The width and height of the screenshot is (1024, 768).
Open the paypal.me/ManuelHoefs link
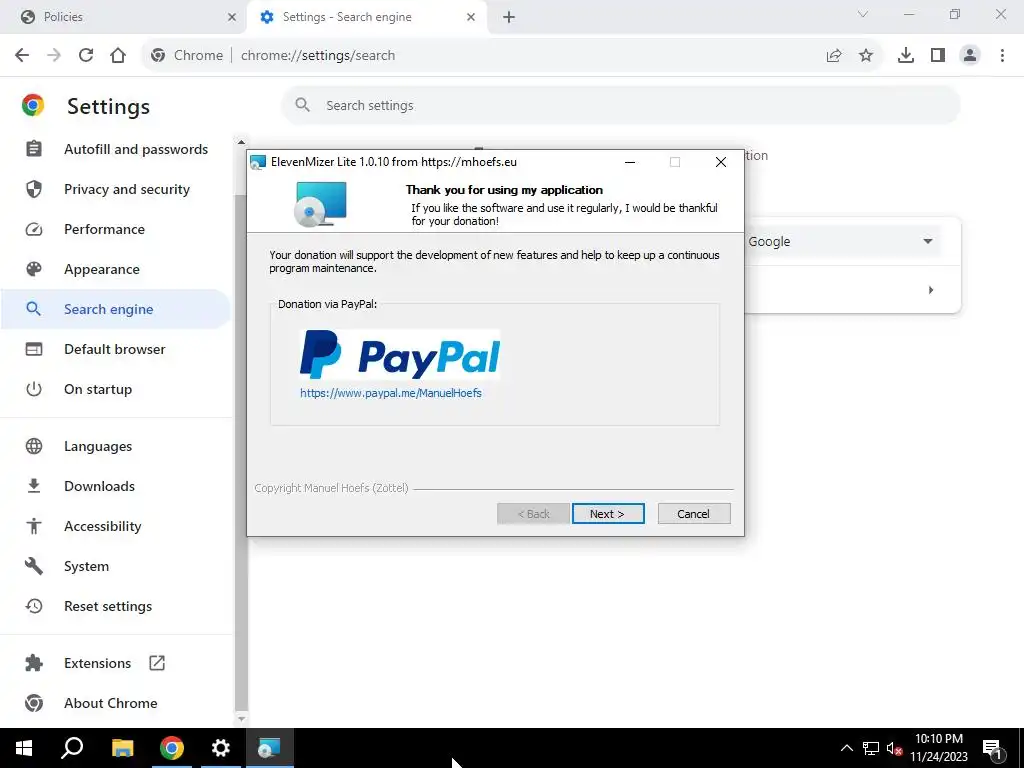[x=391, y=393]
